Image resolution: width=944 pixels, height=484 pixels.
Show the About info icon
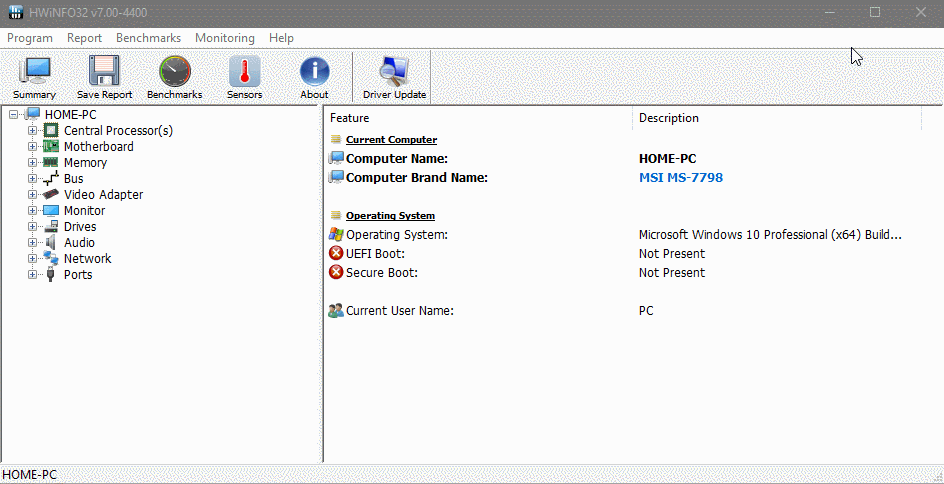click(314, 72)
